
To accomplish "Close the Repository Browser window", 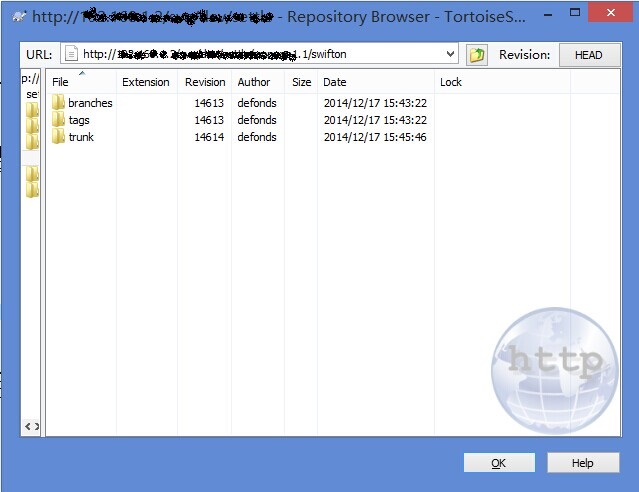I will (x=610, y=13).
